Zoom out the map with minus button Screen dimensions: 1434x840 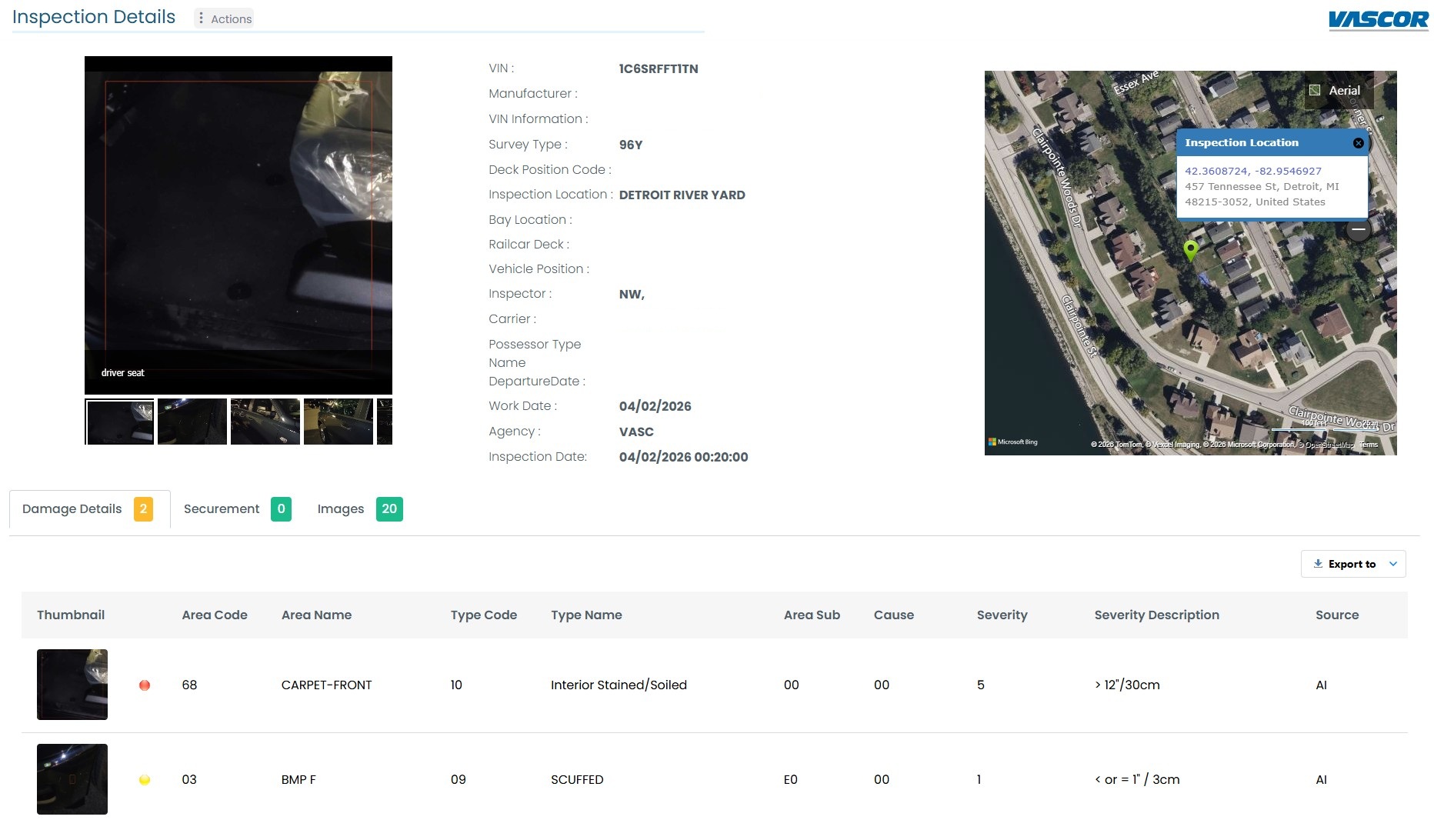coord(1359,229)
